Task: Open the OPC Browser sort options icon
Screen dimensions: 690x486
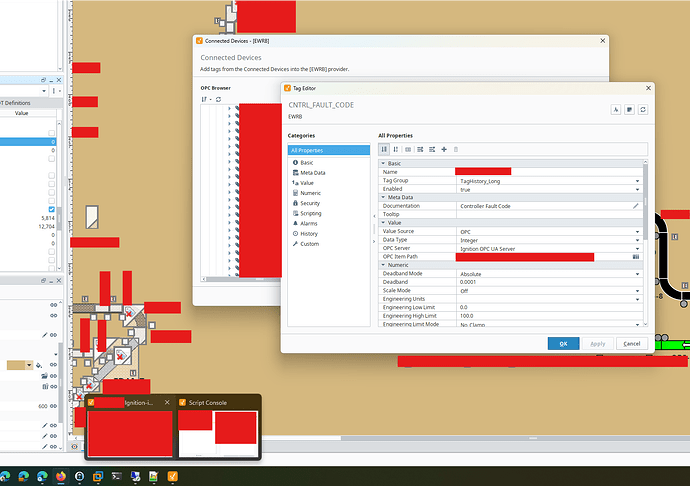Action: click(x=205, y=99)
